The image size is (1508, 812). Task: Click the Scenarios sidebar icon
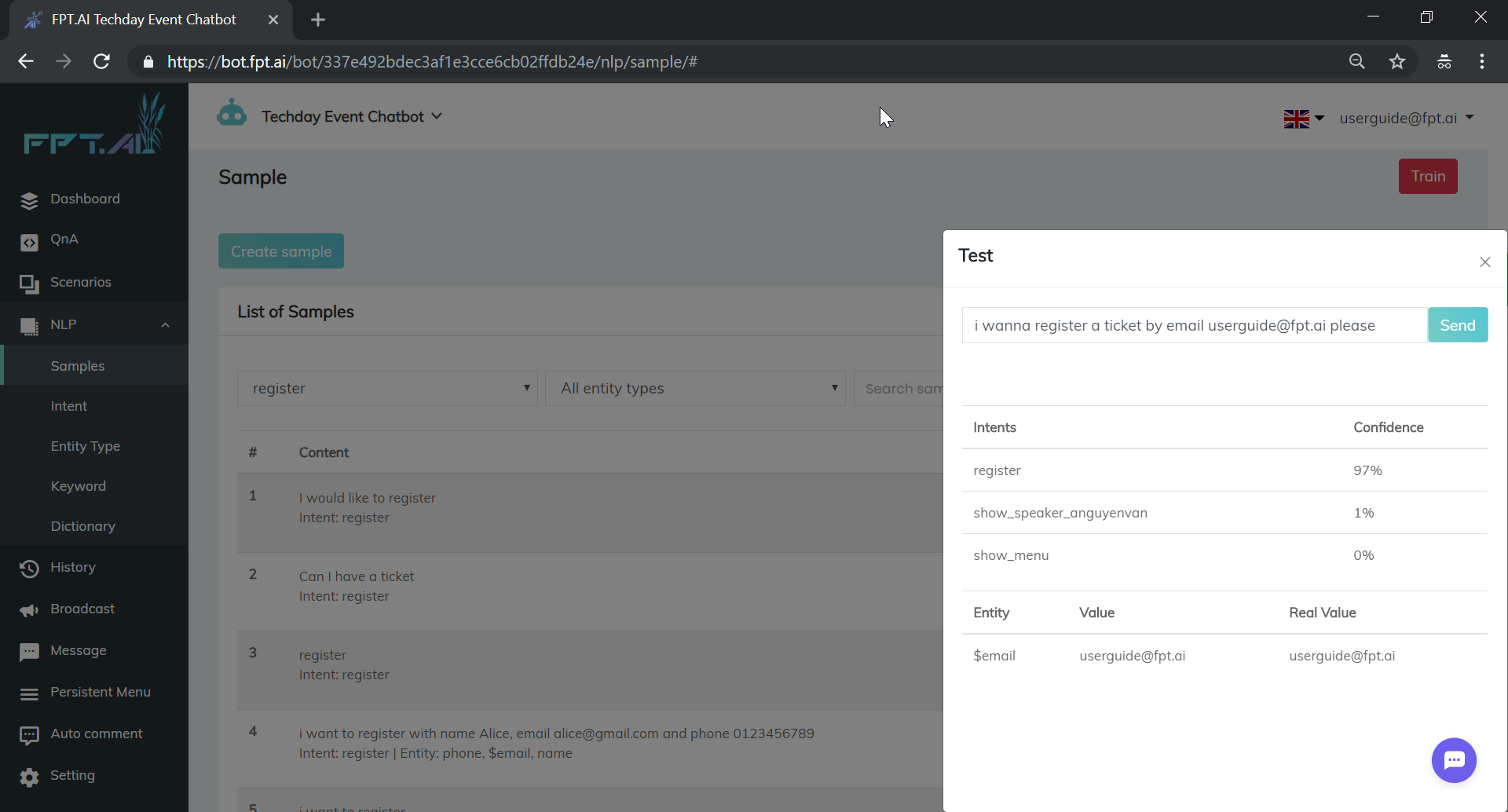click(x=29, y=284)
